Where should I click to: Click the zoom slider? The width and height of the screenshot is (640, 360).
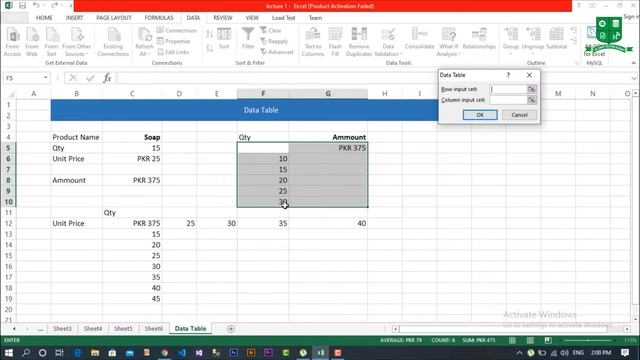(x=588, y=340)
